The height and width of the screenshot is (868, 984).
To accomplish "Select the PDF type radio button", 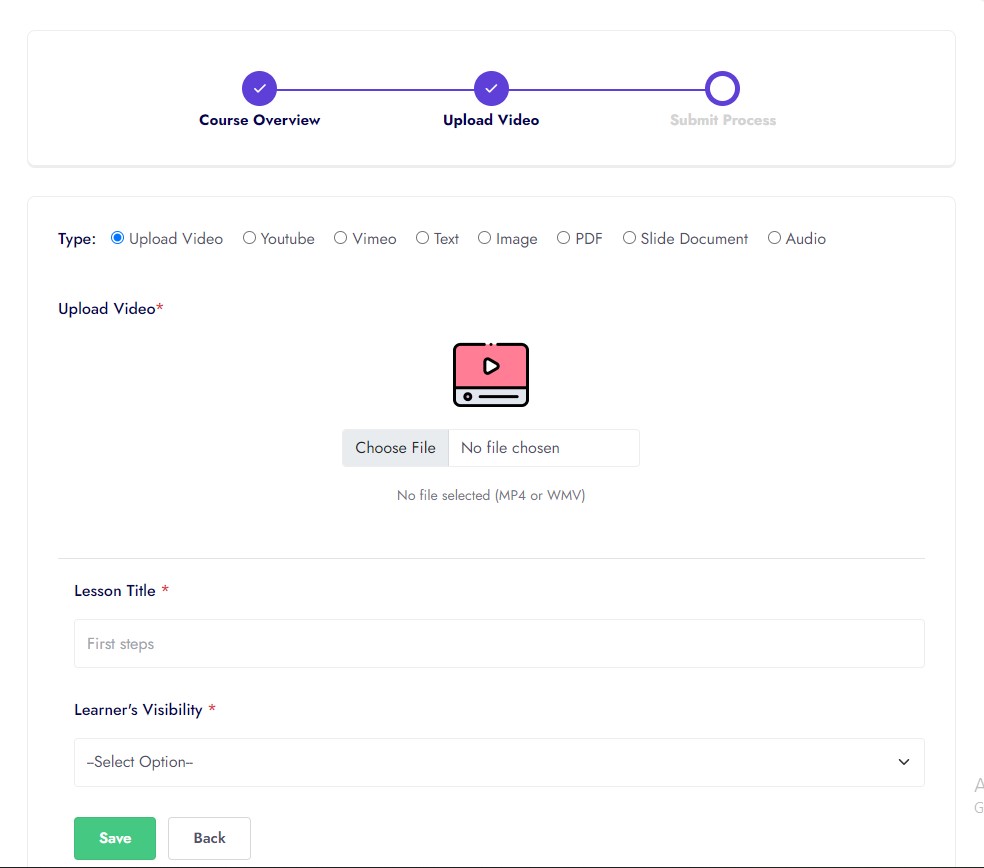I will [564, 238].
